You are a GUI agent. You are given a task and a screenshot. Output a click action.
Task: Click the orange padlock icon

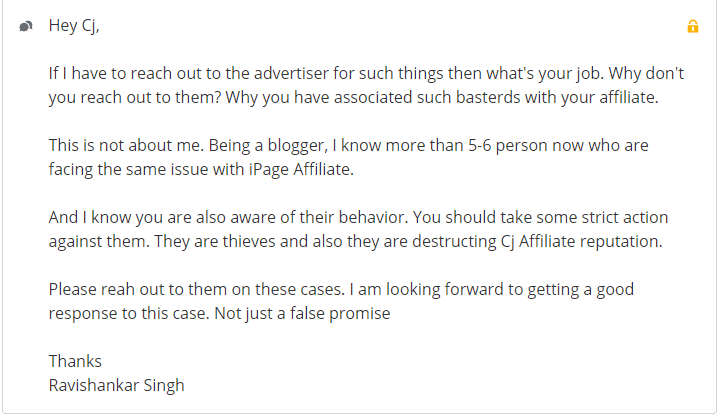(x=692, y=27)
